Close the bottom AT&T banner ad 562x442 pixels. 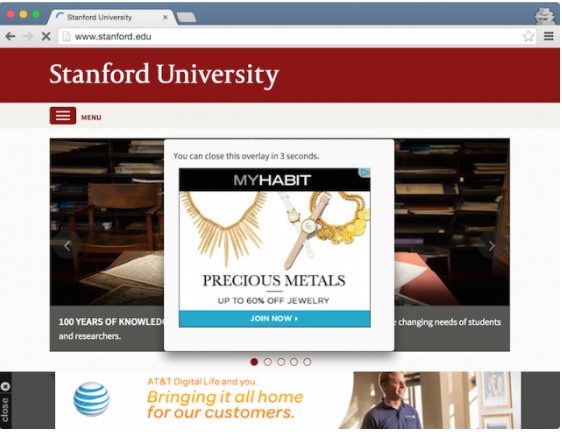click(x=5, y=386)
